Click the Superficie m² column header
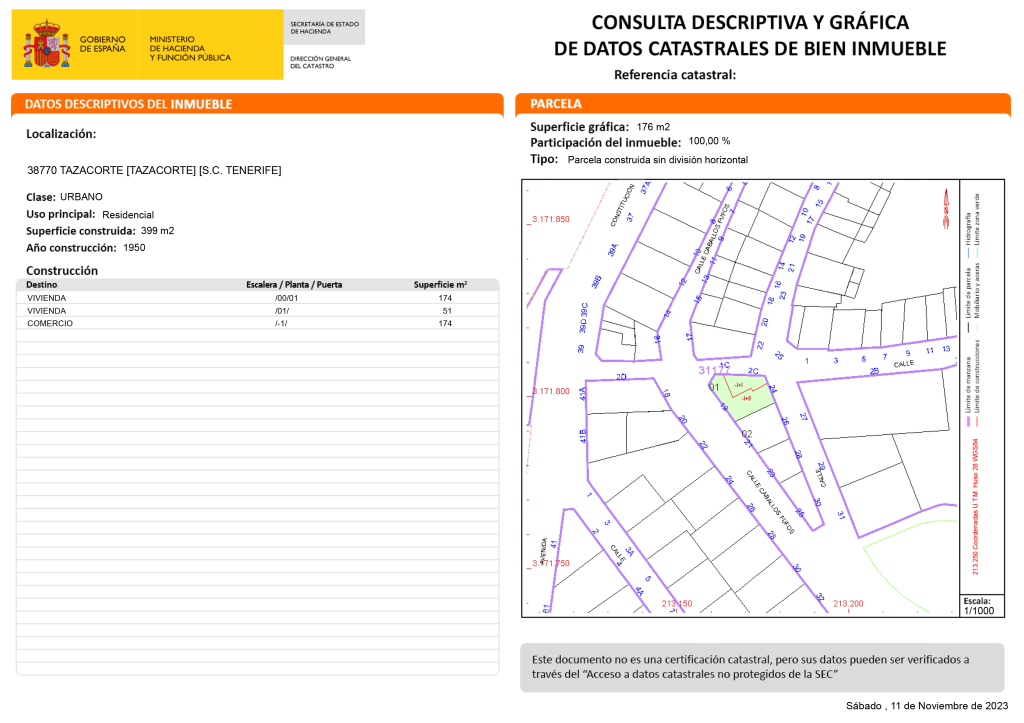This screenshot has width=1024, height=723. 440,285
